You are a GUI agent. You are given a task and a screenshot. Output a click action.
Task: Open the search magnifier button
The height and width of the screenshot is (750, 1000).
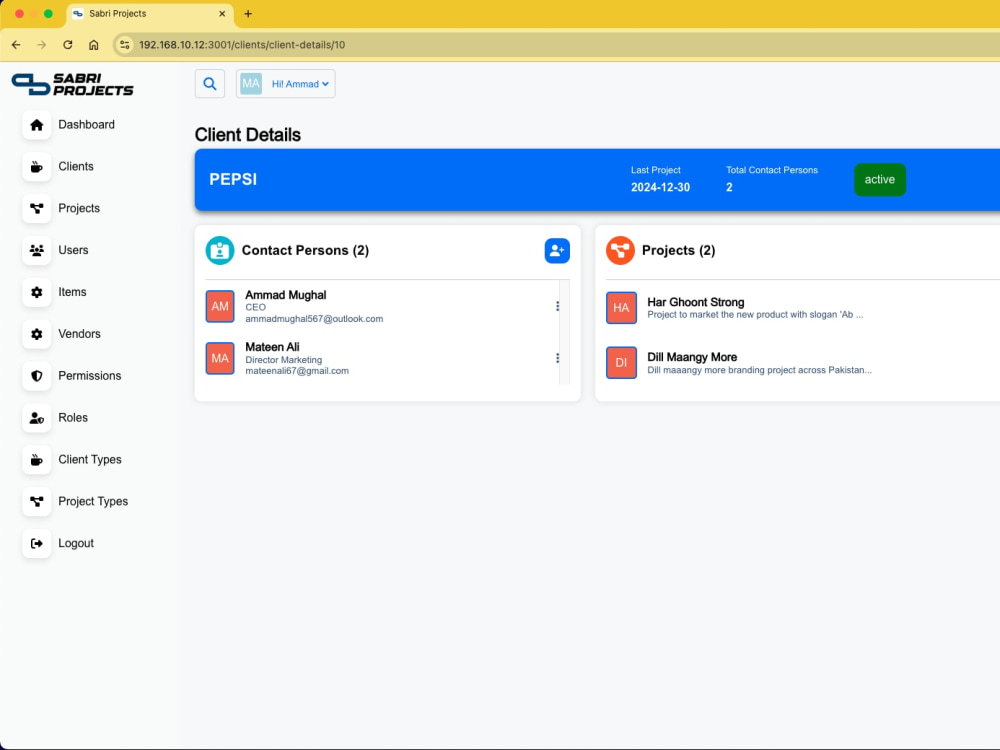pyautogui.click(x=210, y=84)
